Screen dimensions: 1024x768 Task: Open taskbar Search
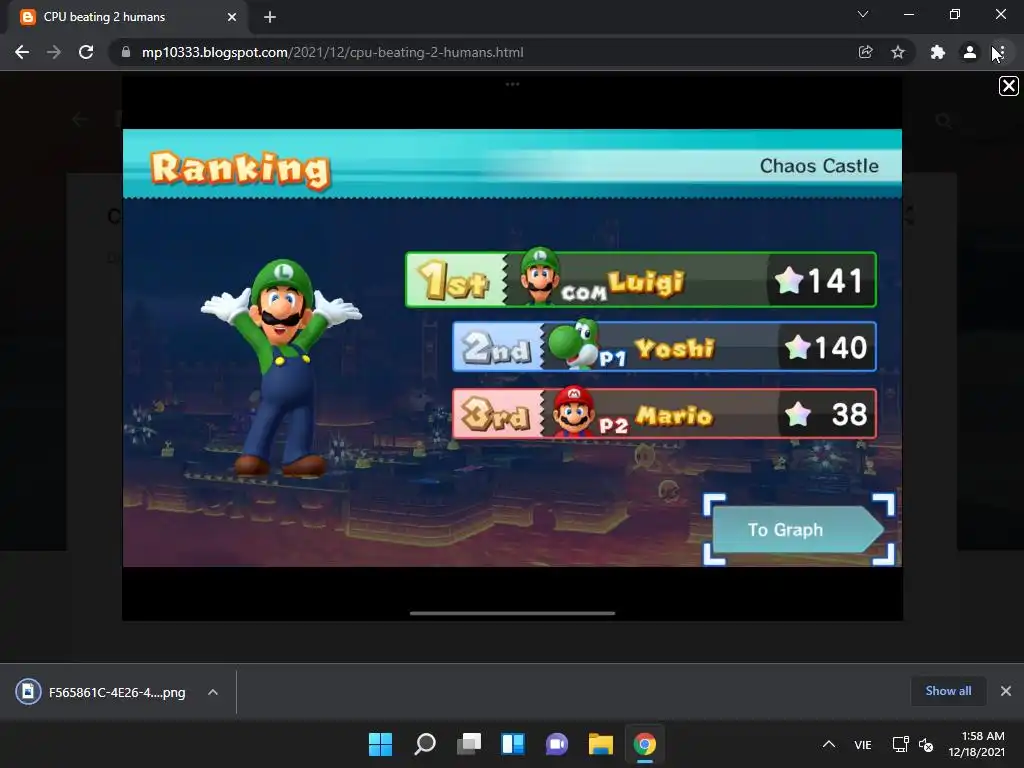(424, 744)
